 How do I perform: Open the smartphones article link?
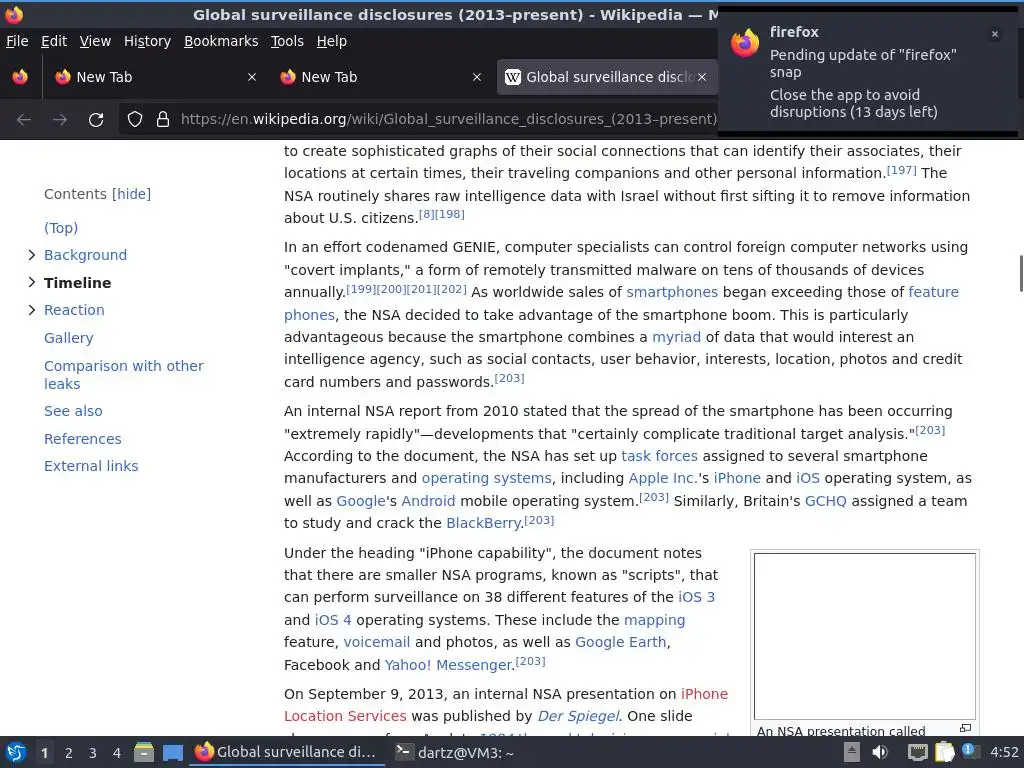(671, 293)
